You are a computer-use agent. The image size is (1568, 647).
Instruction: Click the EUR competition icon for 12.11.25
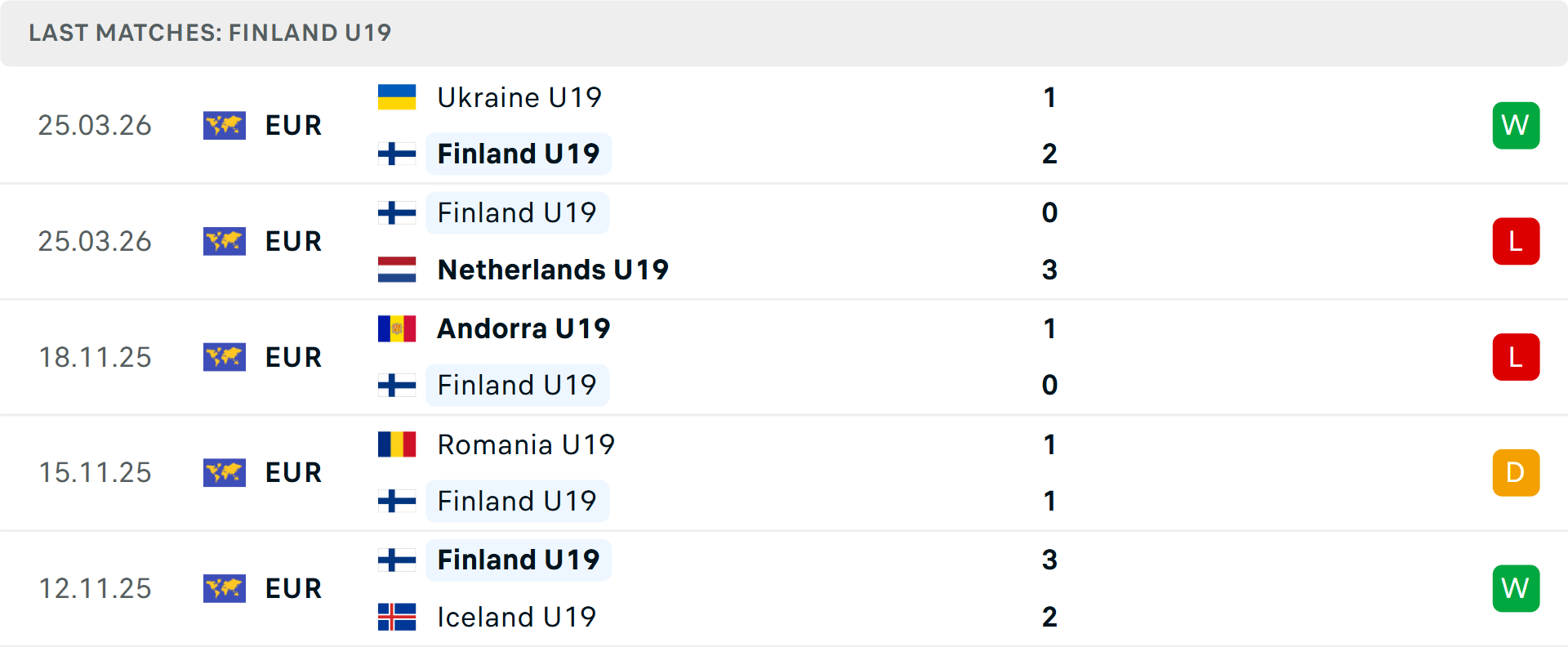[225, 588]
